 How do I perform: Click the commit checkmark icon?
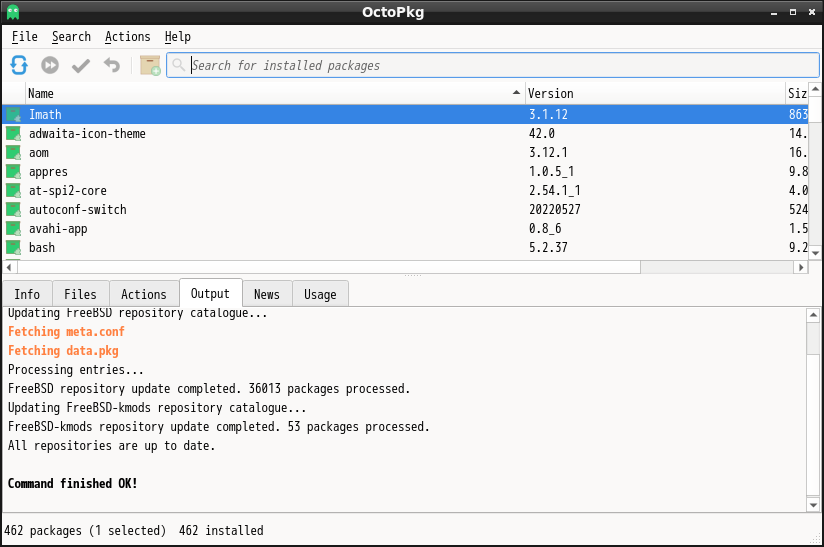coord(81,65)
